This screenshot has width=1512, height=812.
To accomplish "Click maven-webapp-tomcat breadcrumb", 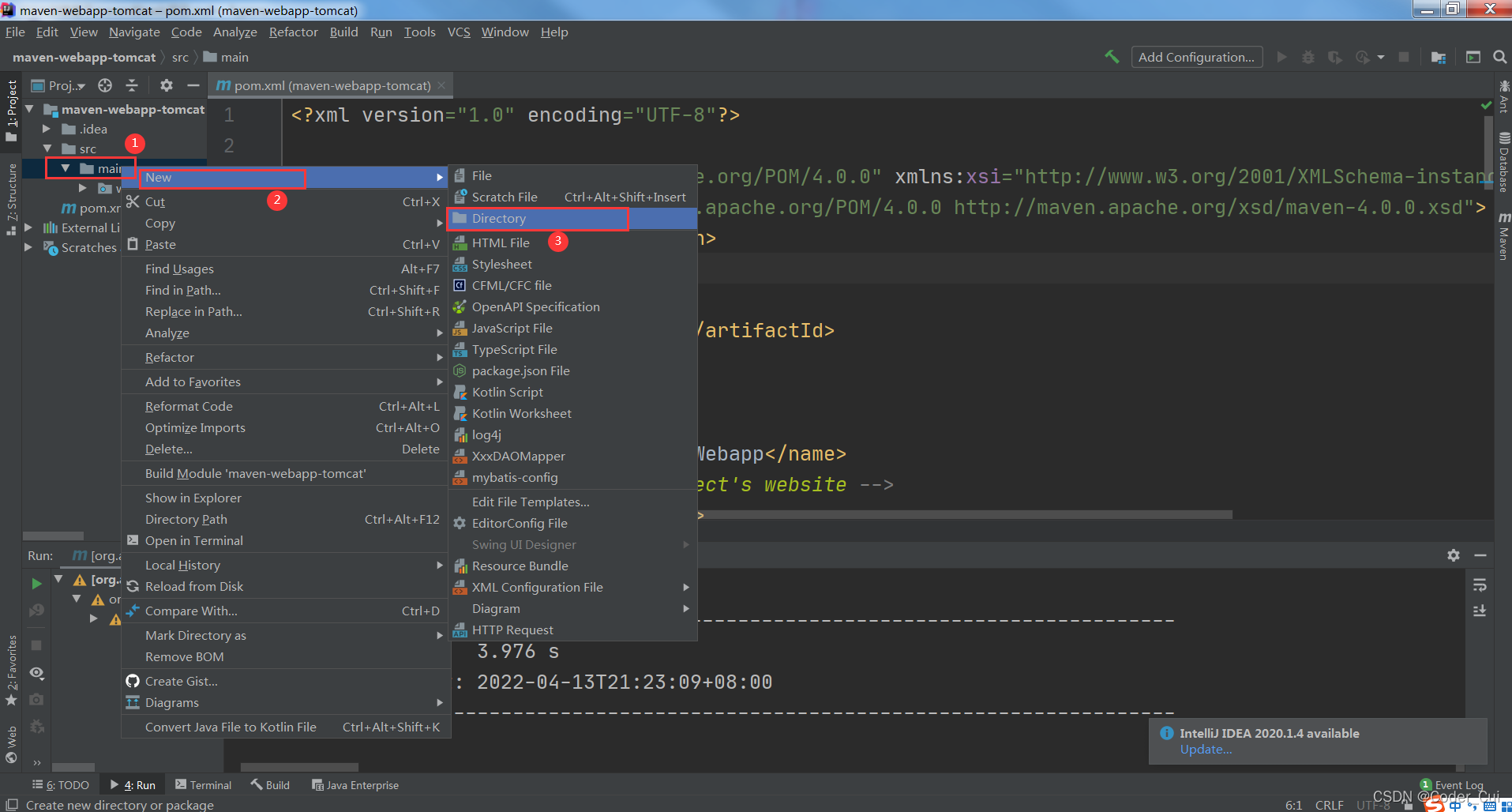I will (x=84, y=57).
